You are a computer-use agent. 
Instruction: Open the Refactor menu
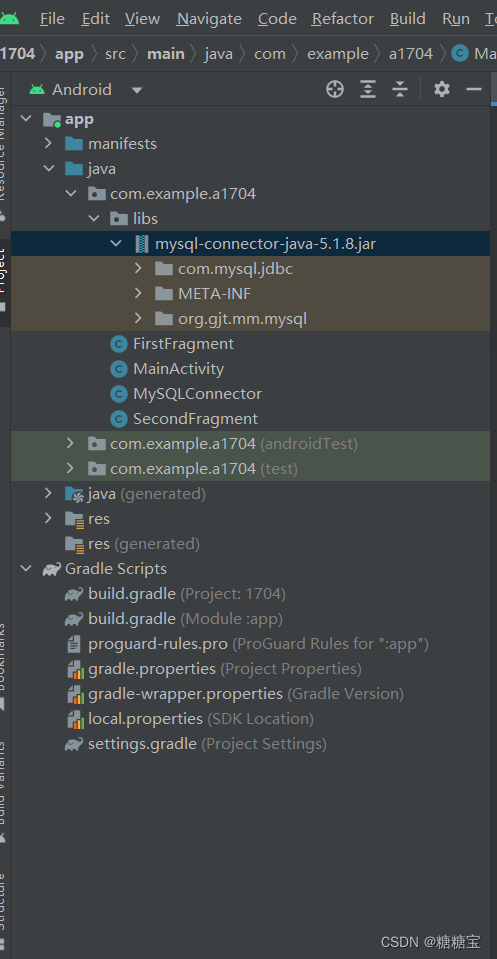click(342, 19)
